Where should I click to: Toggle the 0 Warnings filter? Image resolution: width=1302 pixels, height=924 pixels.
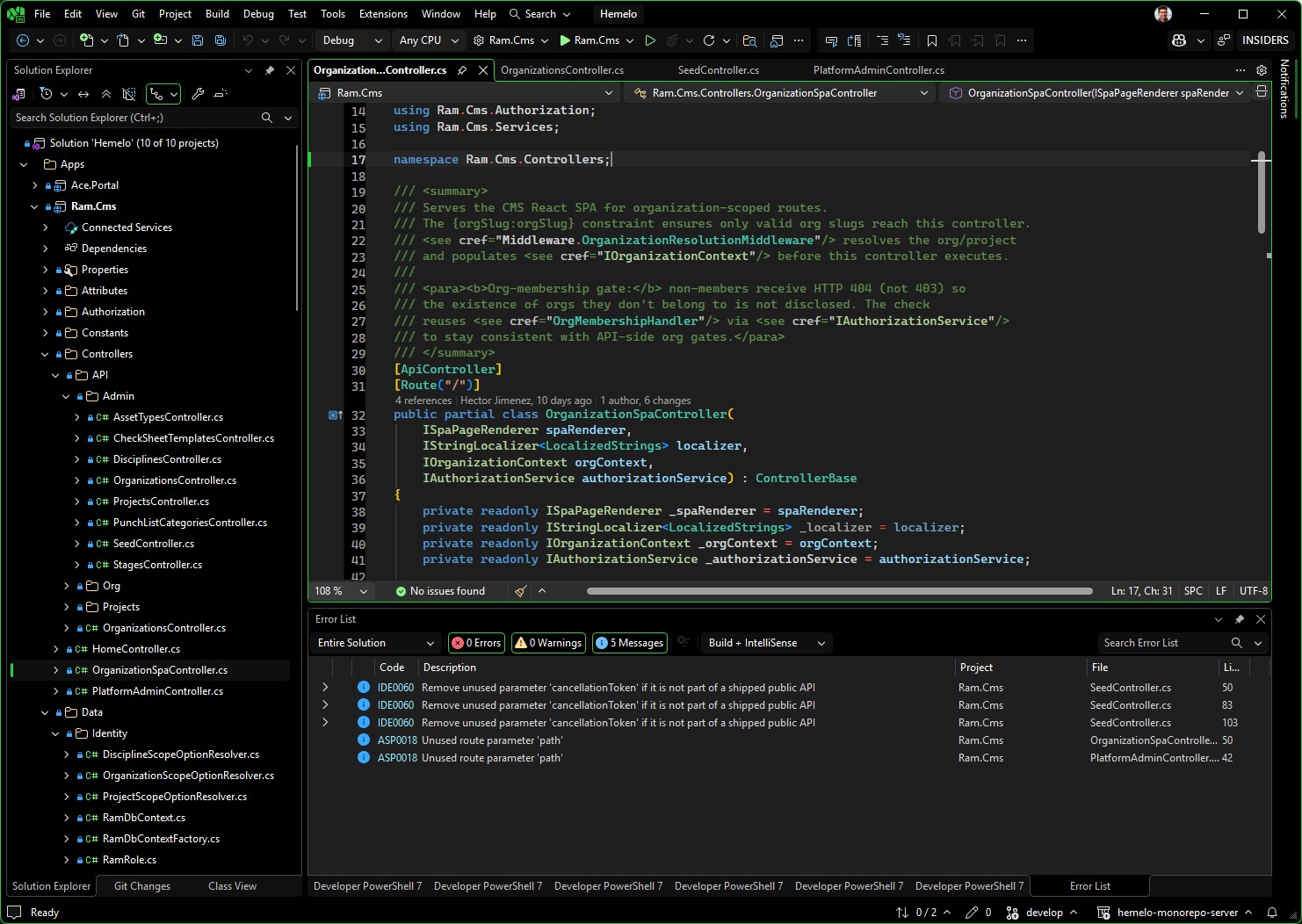tap(548, 643)
